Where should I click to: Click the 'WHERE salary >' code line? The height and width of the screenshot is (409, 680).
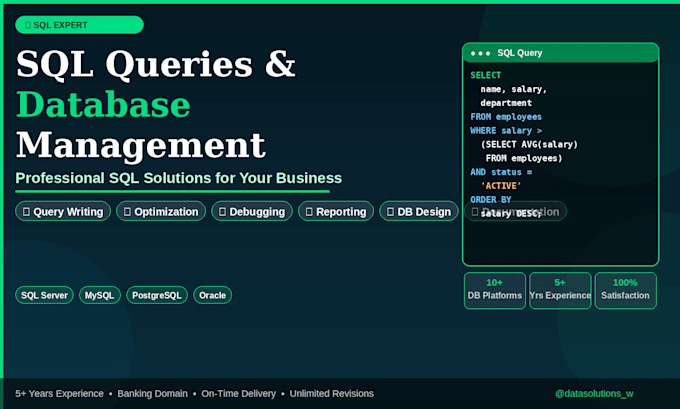click(506, 131)
